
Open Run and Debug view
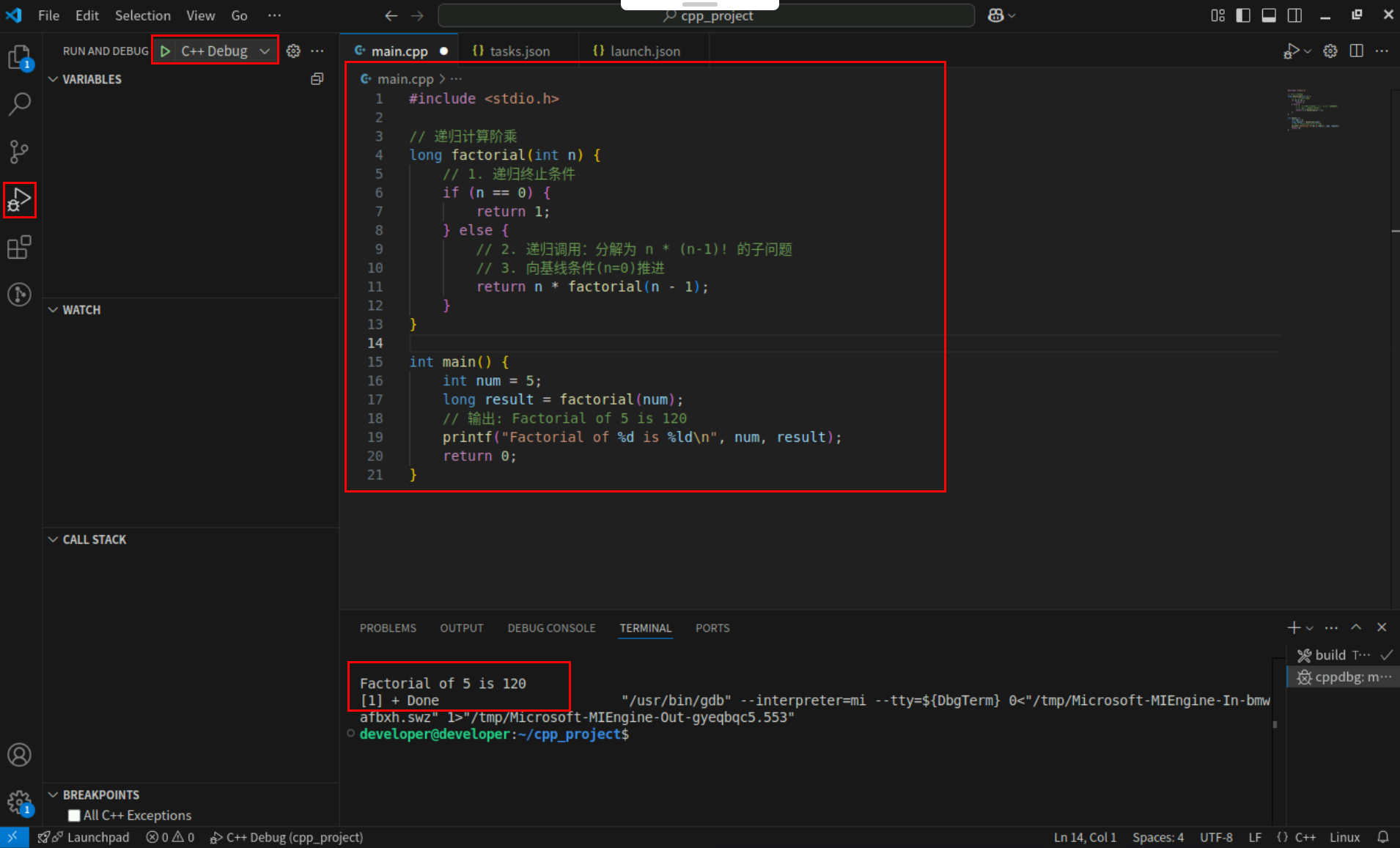[20, 199]
